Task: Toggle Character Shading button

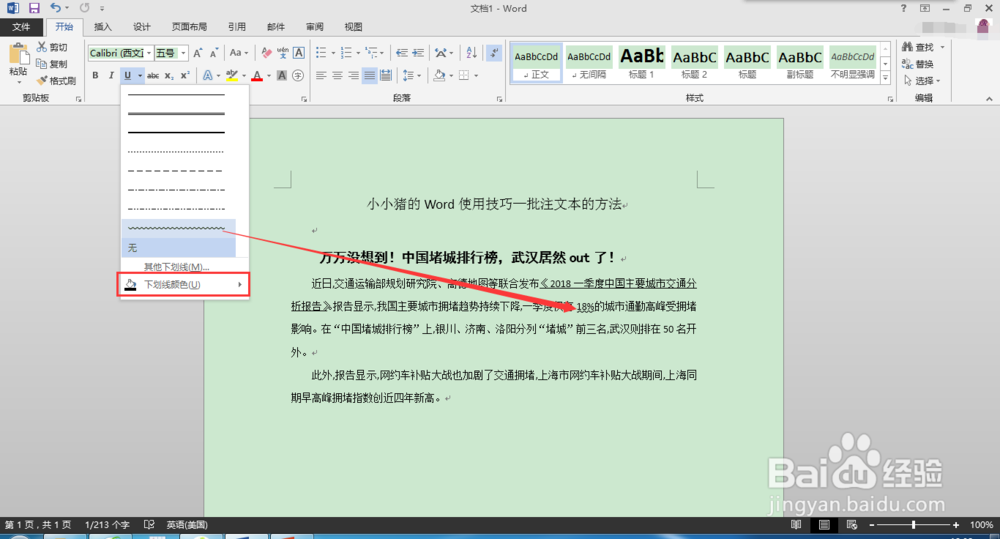Action: point(282,75)
